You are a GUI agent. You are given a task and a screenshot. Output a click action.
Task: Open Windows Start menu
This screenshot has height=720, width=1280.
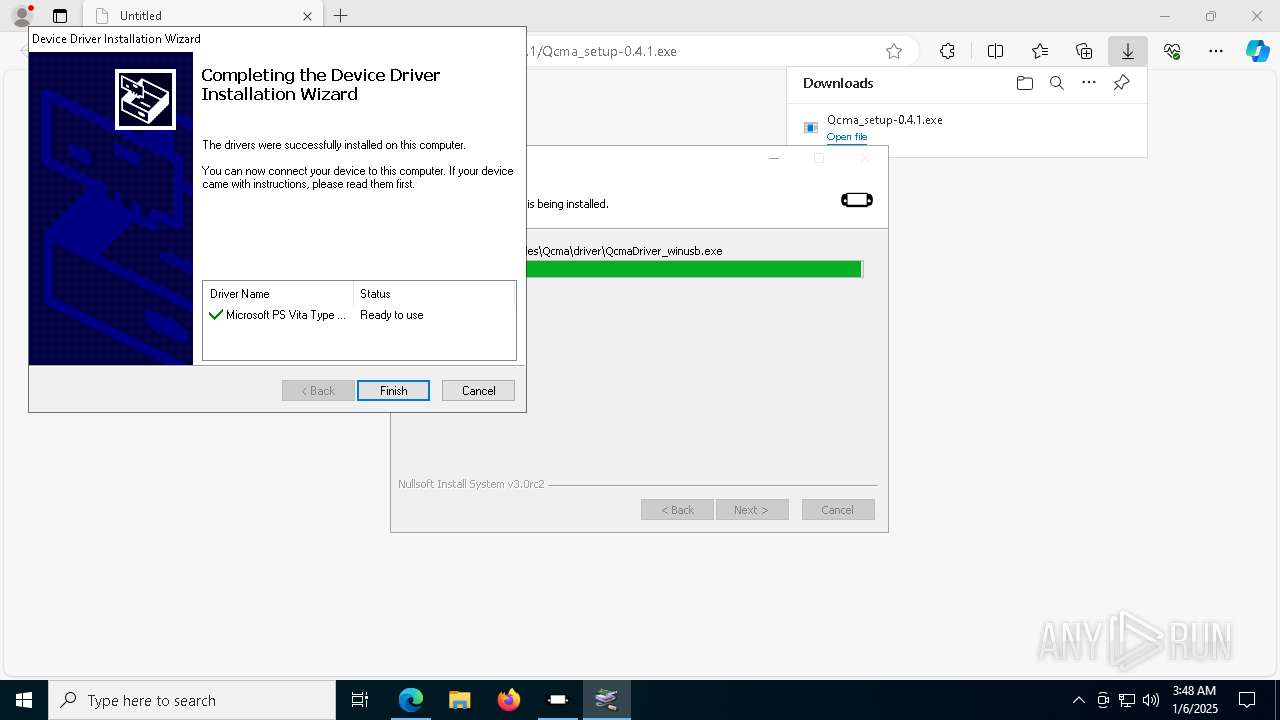[x=23, y=700]
